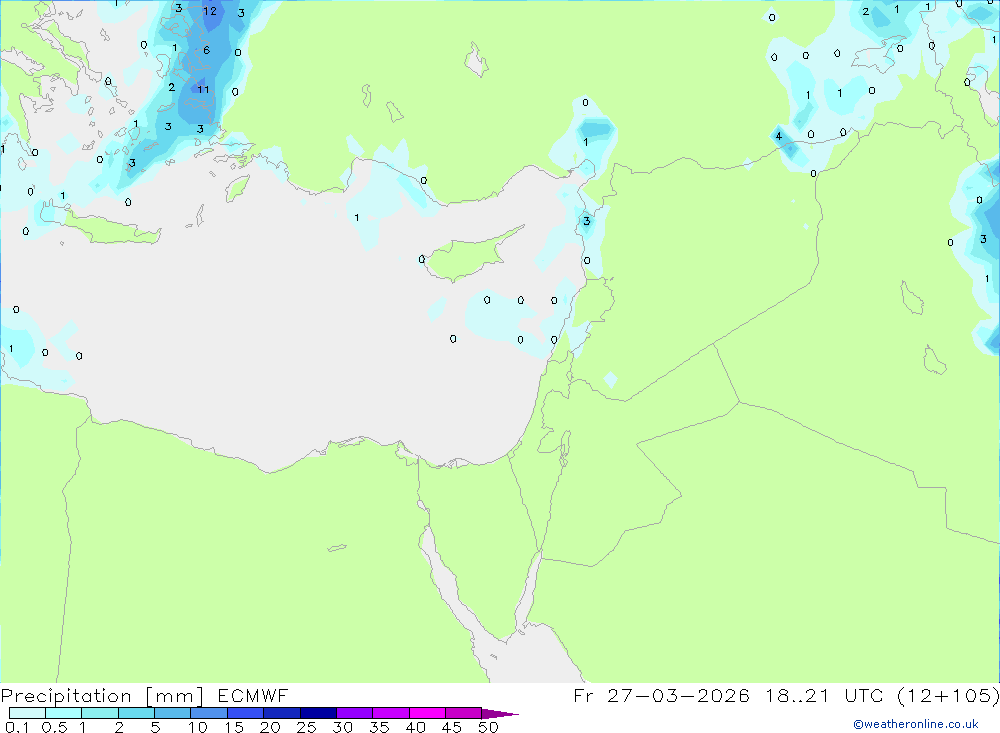Click the legend label '20'
This screenshot has height=733, width=1000.
coord(270,727)
